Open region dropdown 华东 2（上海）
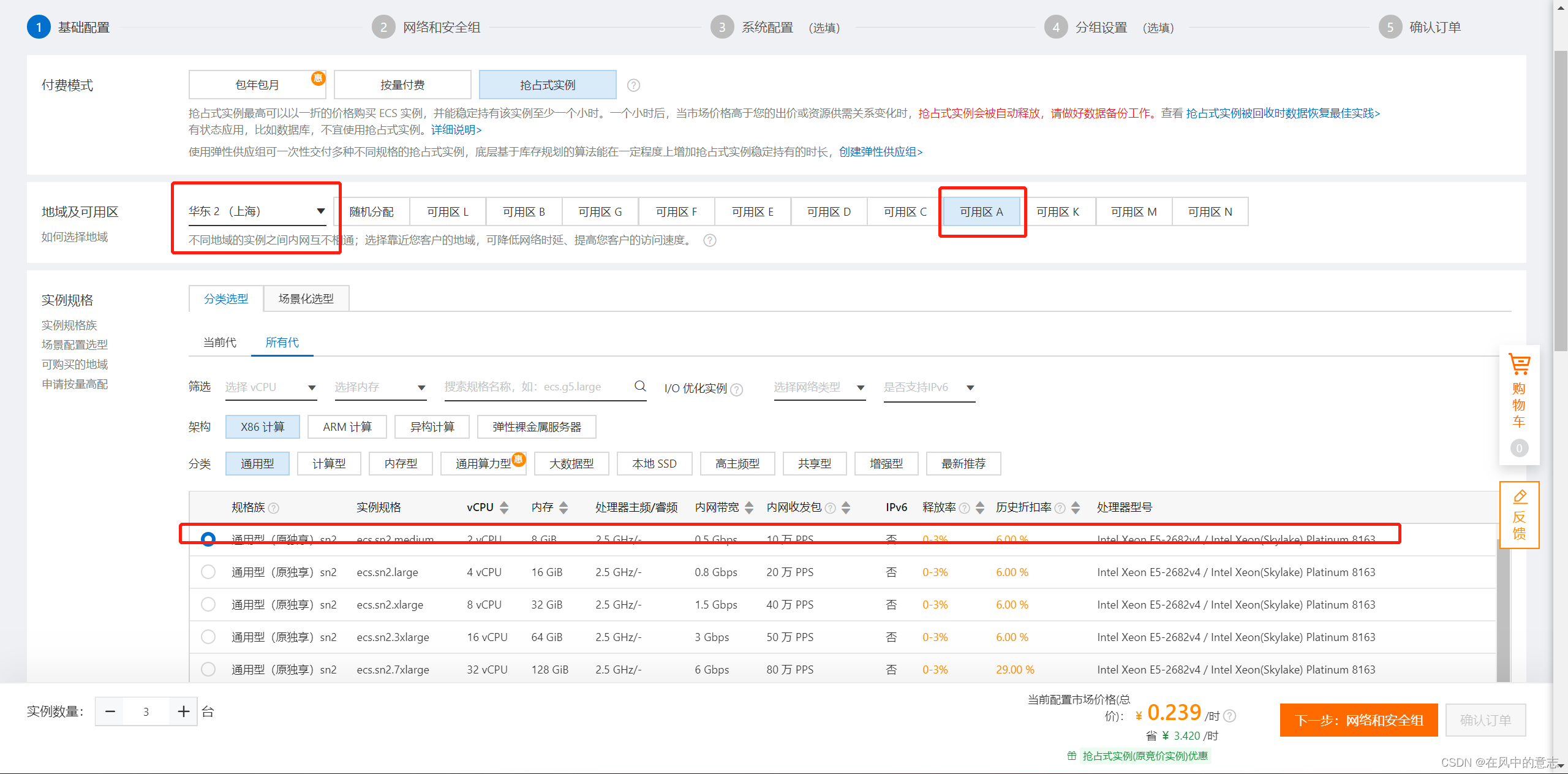The width and height of the screenshot is (1568, 774). coord(257,211)
